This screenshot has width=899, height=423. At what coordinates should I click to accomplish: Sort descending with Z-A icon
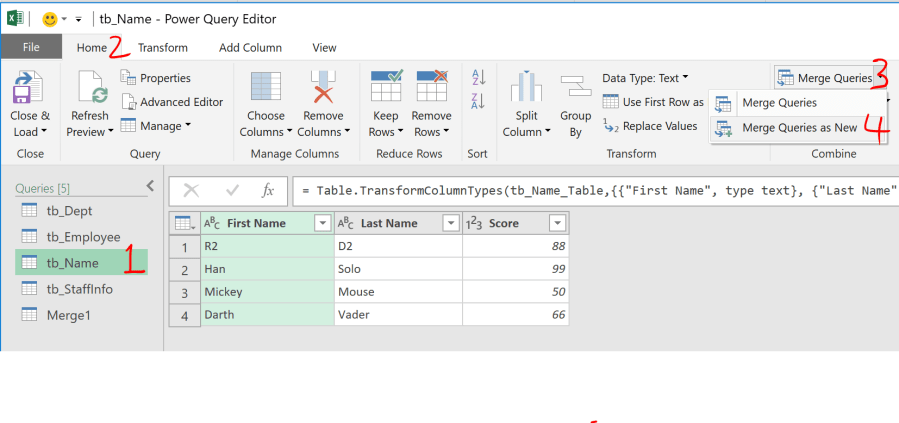478,100
